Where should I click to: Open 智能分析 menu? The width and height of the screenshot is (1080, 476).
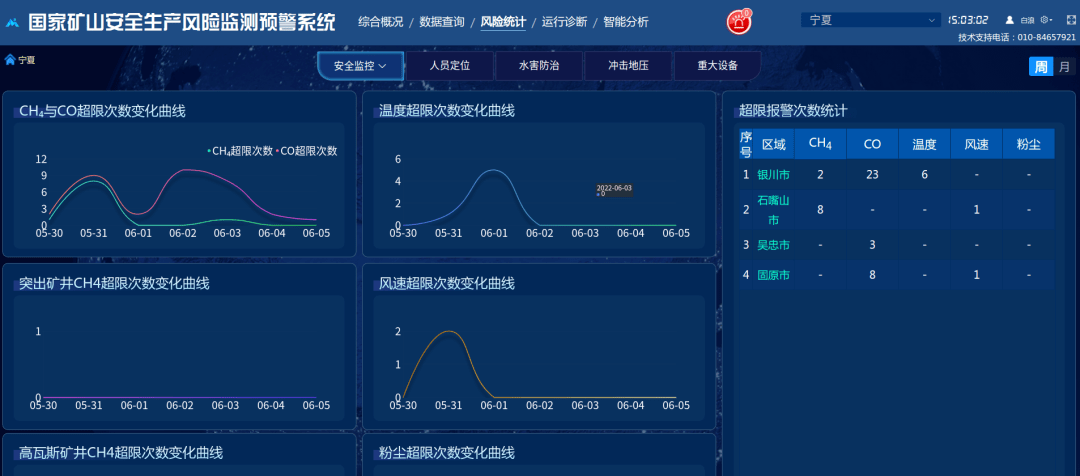pyautogui.click(x=625, y=22)
